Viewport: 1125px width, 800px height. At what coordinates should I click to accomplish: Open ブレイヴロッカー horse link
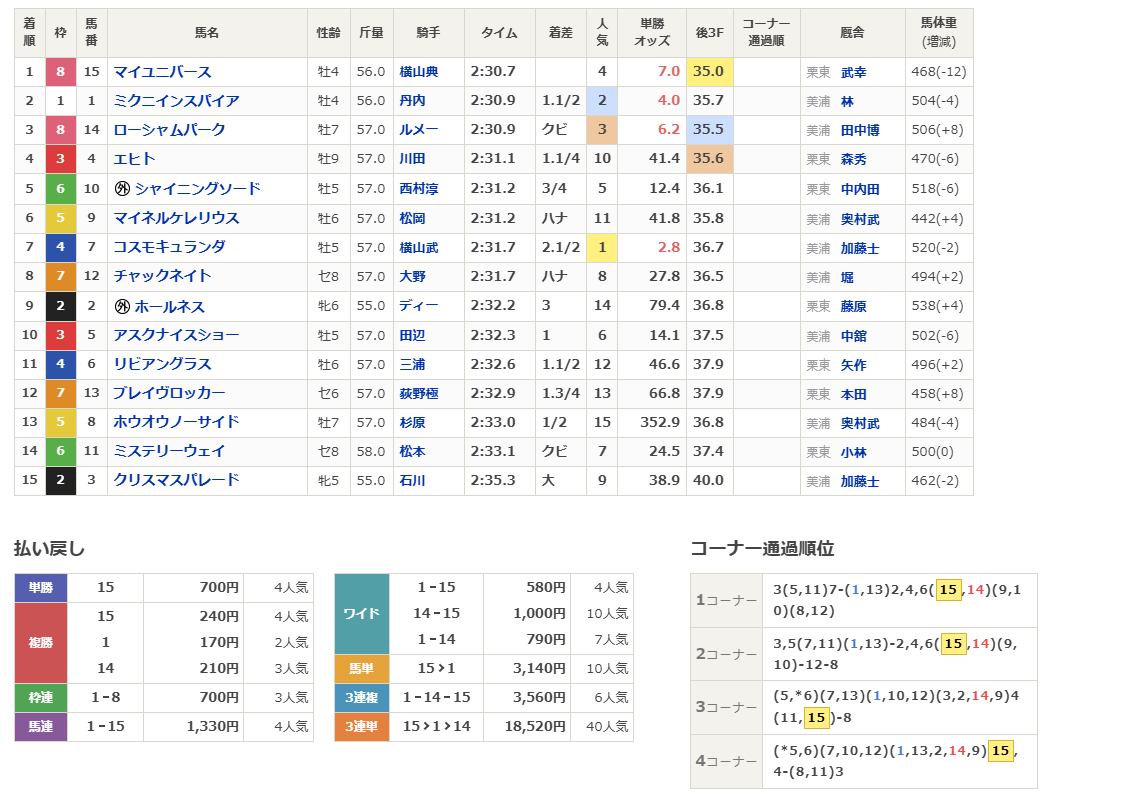click(169, 393)
